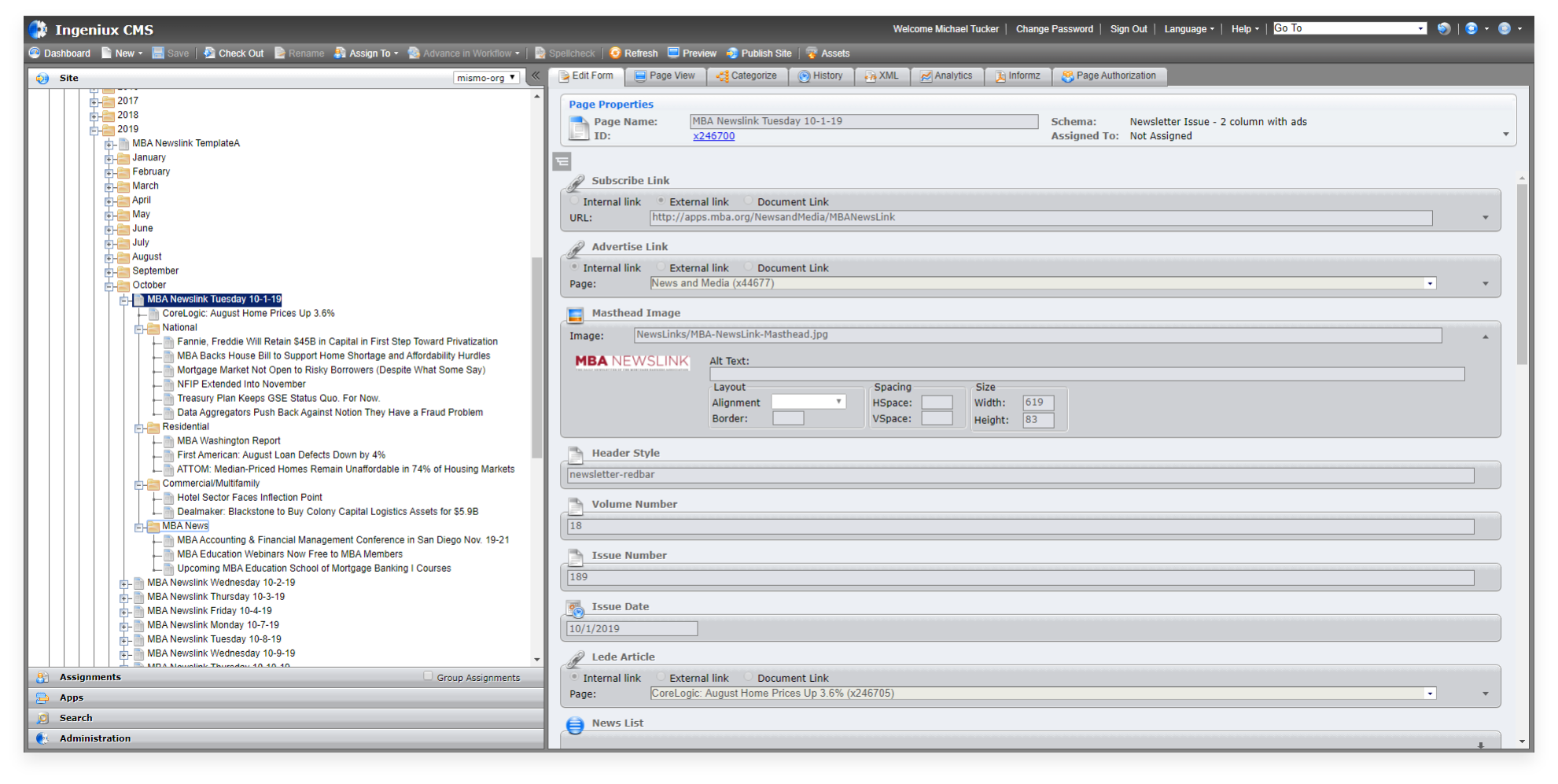Viewport: 1558px width, 784px height.
Task: Select External link for Advertise Link
Action: click(661, 267)
